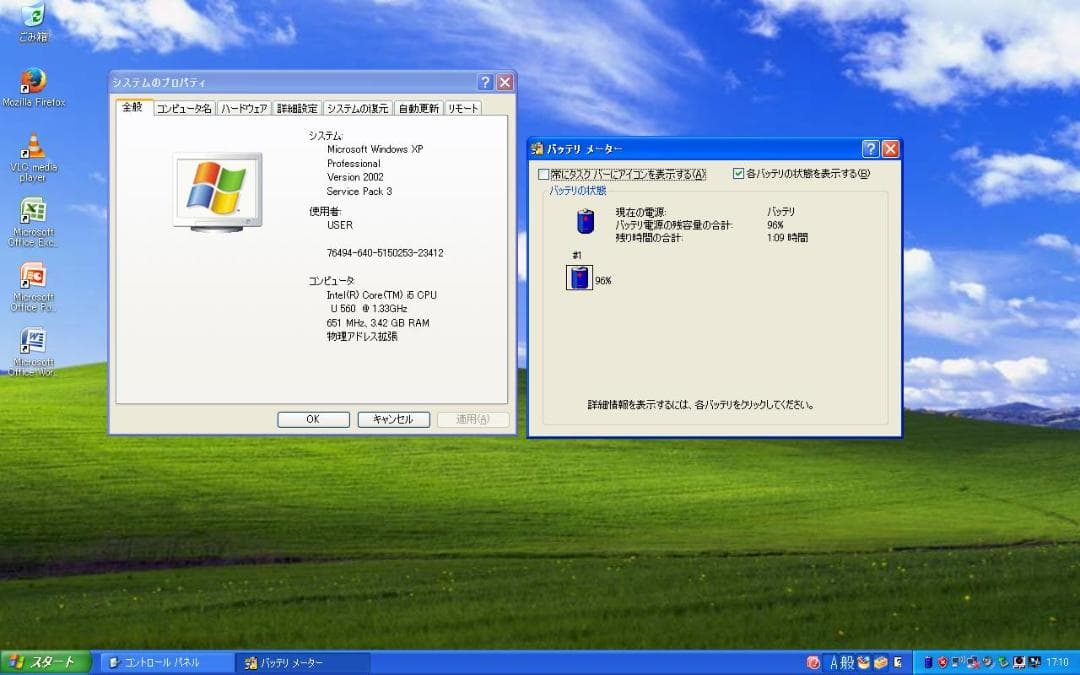Click OK in システムのプロパティ
Image resolution: width=1080 pixels, height=675 pixels.
(x=313, y=419)
